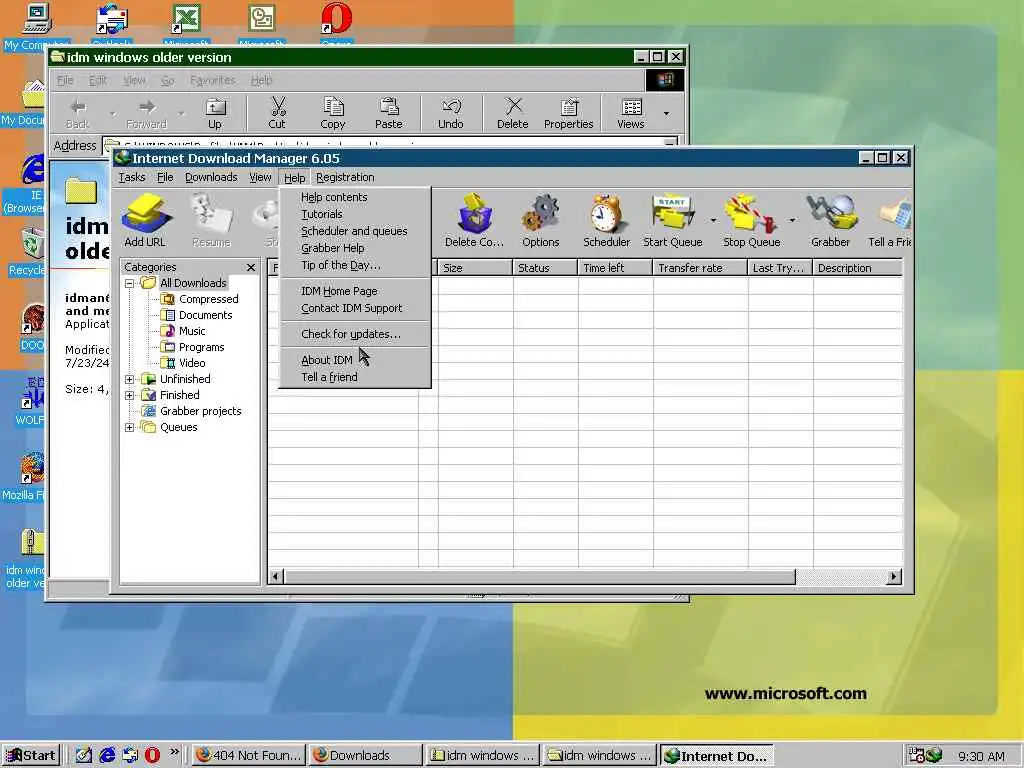Viewport: 1024px width, 768px height.
Task: Close the Categories panel
Action: click(251, 267)
